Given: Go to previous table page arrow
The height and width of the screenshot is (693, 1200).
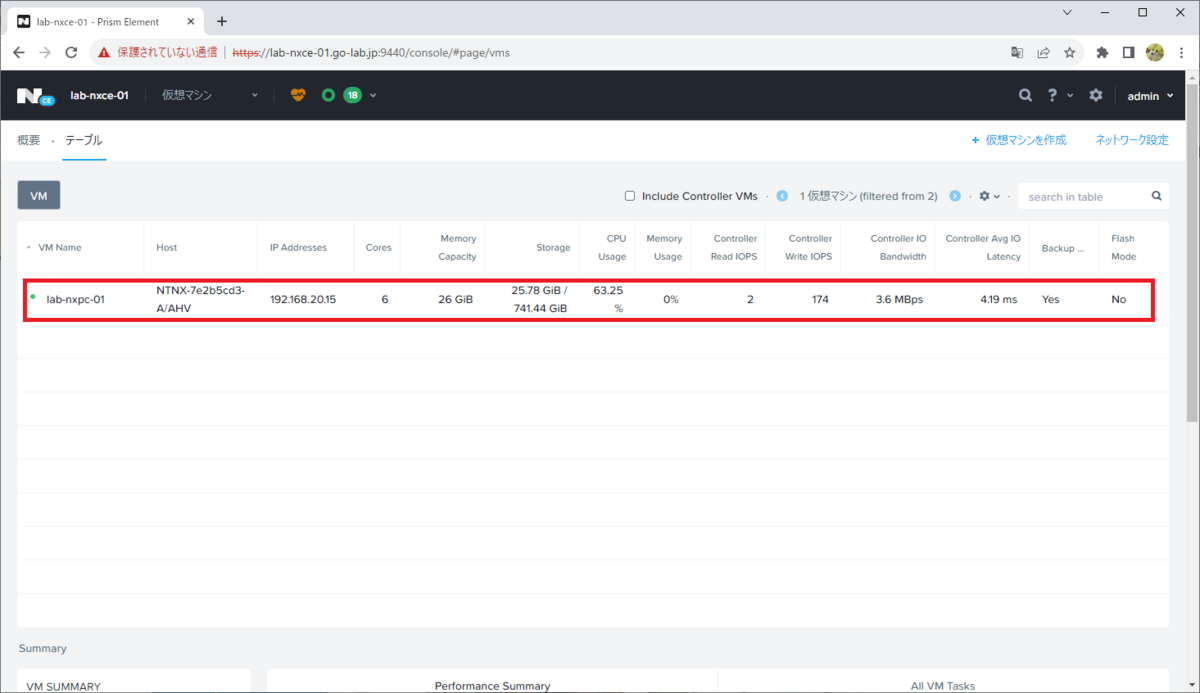Looking at the screenshot, I should point(782,196).
